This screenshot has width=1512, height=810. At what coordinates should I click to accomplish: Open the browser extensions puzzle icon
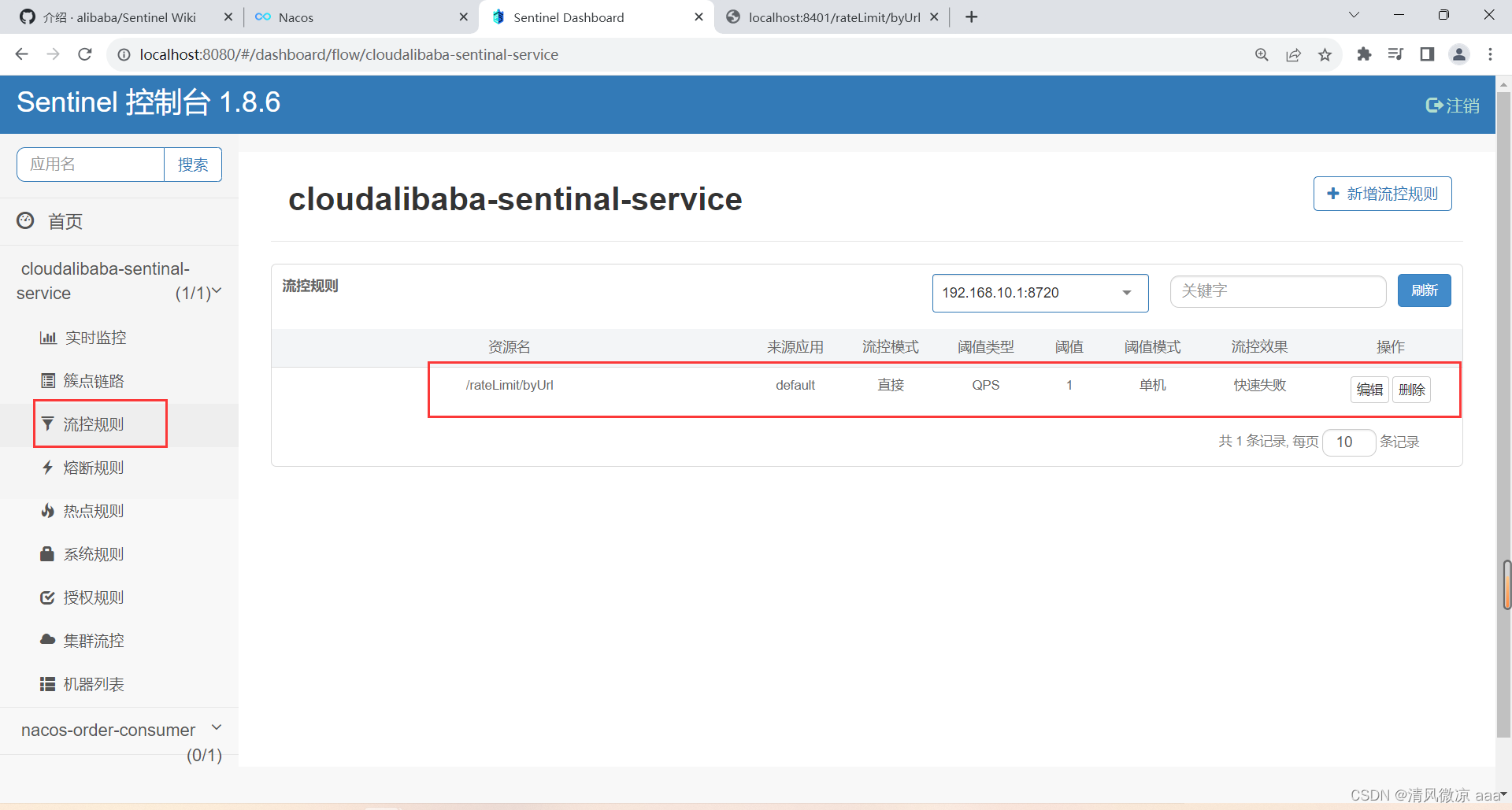coord(1364,54)
